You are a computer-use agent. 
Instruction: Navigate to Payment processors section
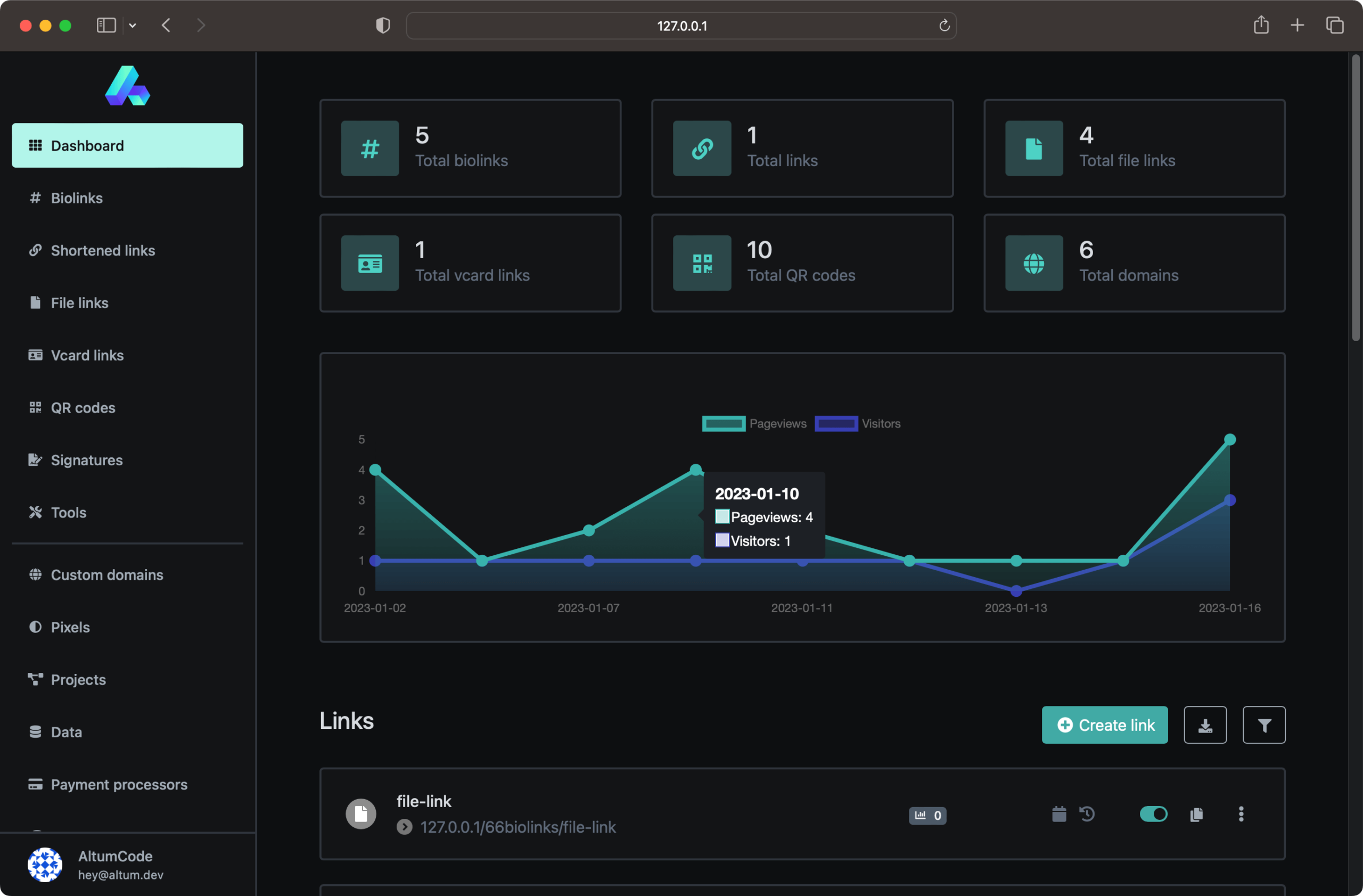coord(119,784)
